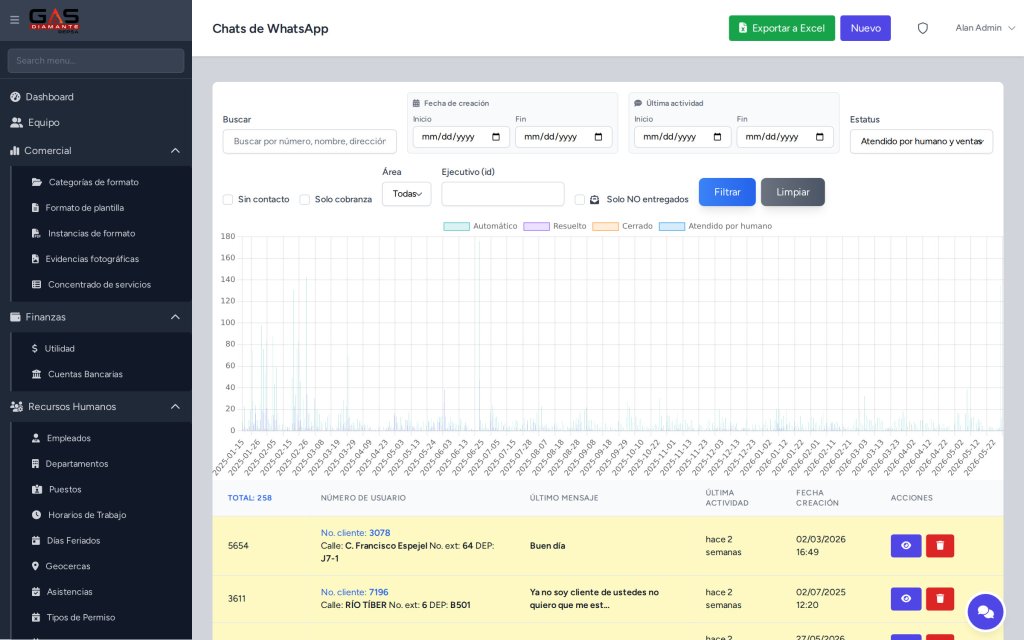Image resolution: width=1024 pixels, height=640 pixels.
Task: Click the Ejecutivo (id) input field
Action: pyautogui.click(x=503, y=194)
